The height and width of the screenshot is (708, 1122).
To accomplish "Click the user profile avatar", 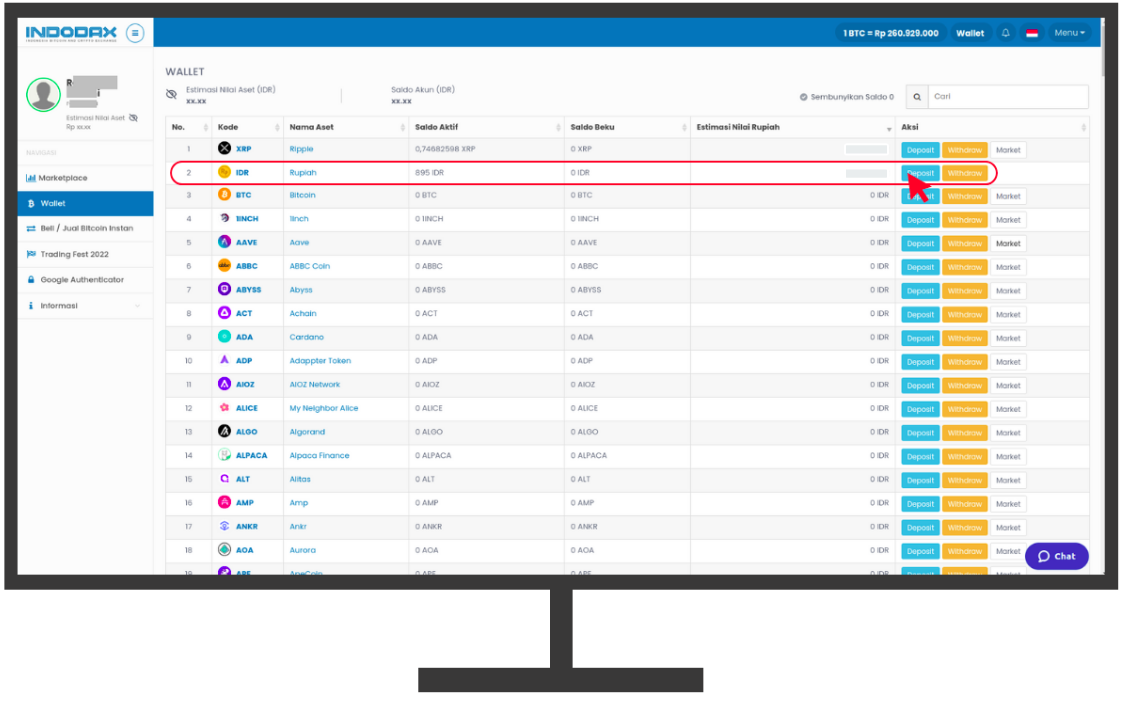I will pos(43,94).
